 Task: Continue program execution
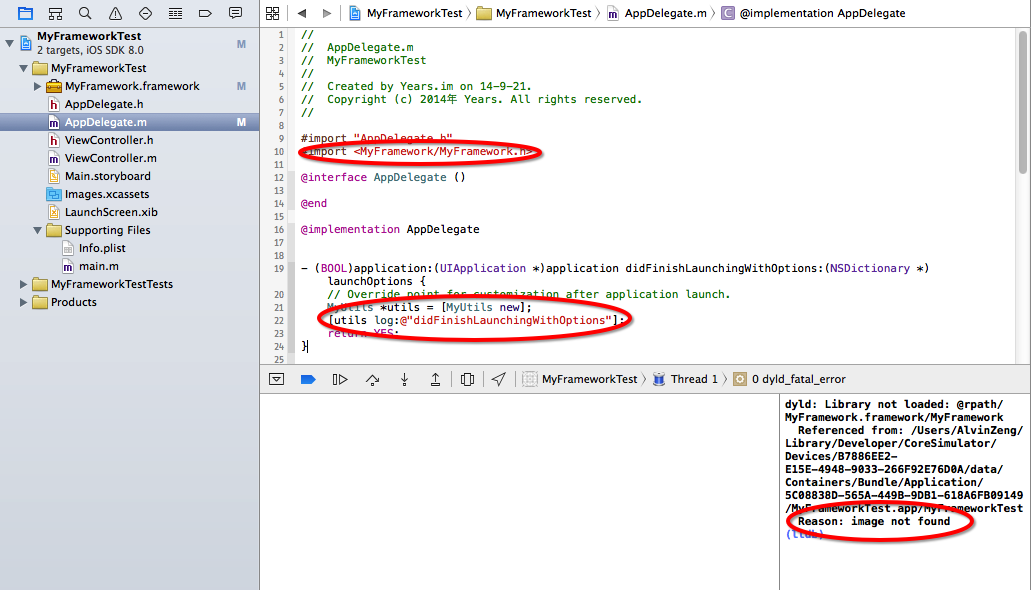pos(340,380)
